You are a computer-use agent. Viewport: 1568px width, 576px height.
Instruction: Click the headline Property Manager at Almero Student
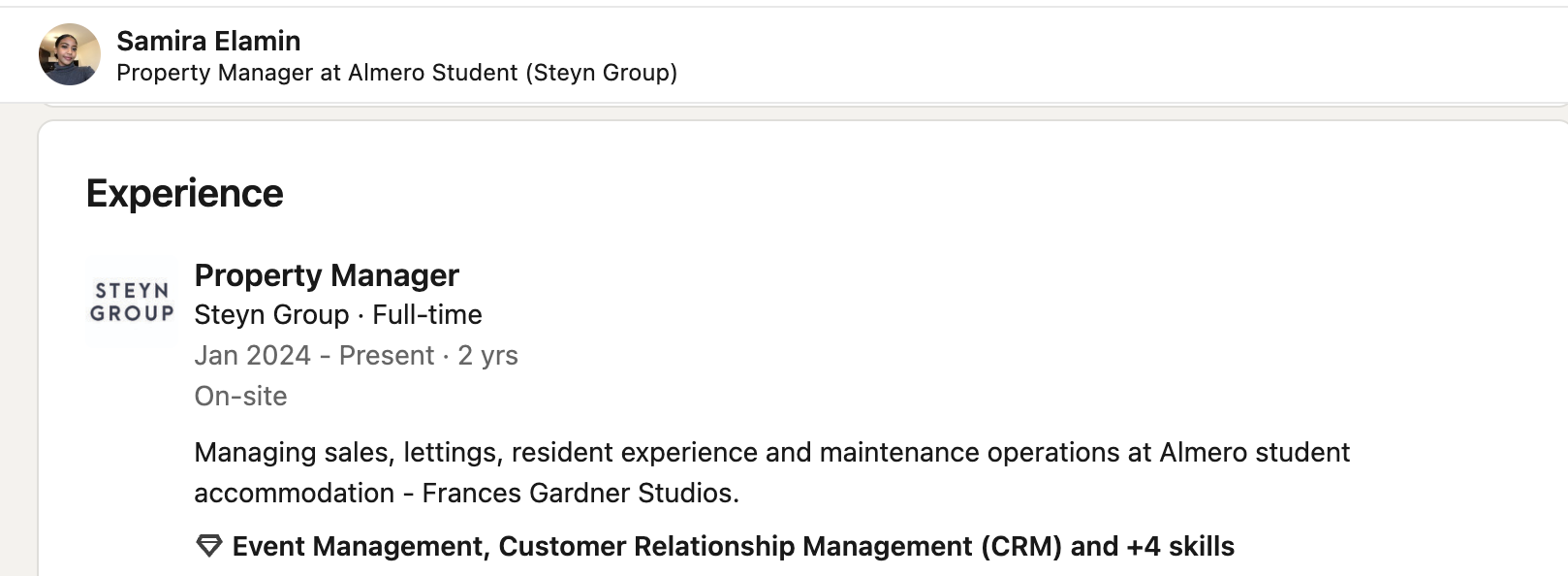[397, 72]
